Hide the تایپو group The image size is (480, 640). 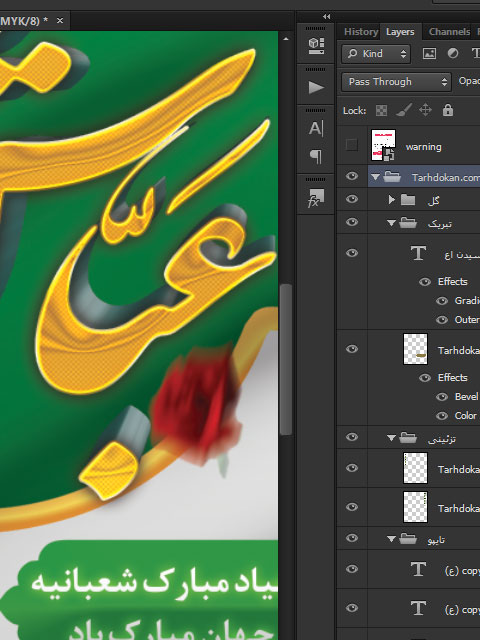(352, 538)
